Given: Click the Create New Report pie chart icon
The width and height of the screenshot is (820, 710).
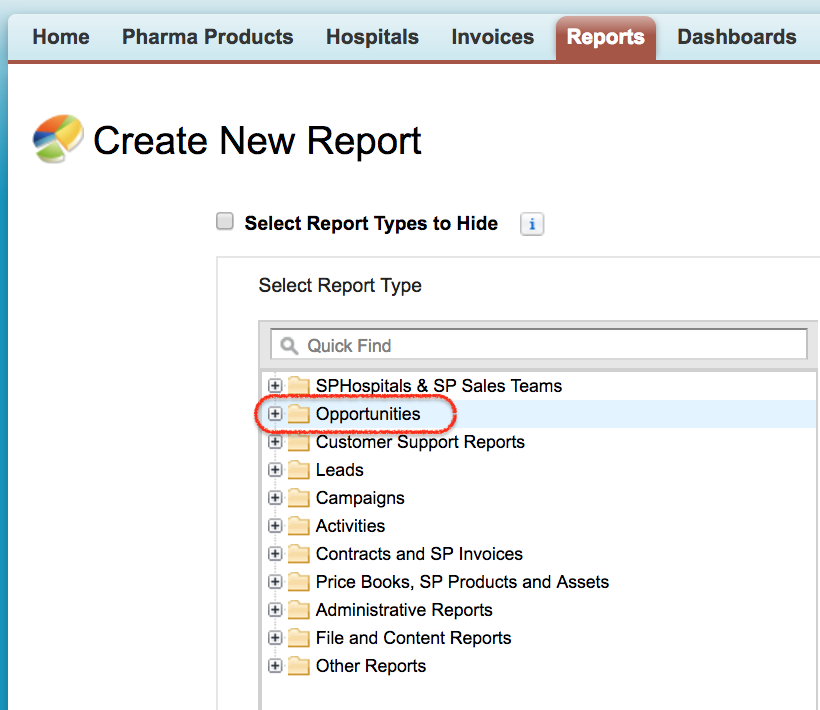Looking at the screenshot, I should click(58, 139).
